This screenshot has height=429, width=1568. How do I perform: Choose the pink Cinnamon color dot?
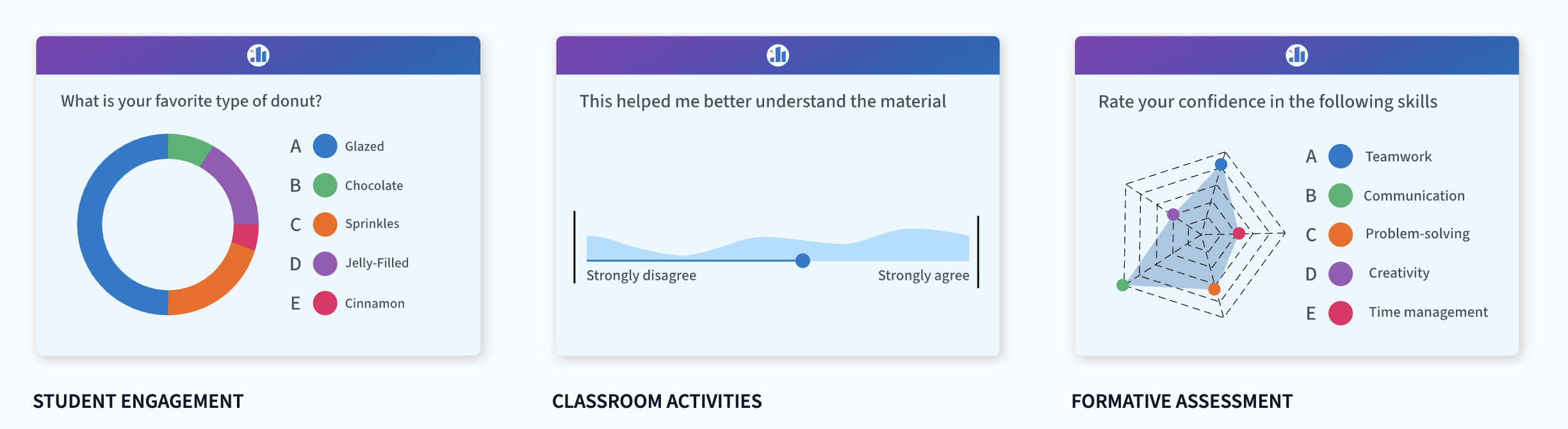325,303
